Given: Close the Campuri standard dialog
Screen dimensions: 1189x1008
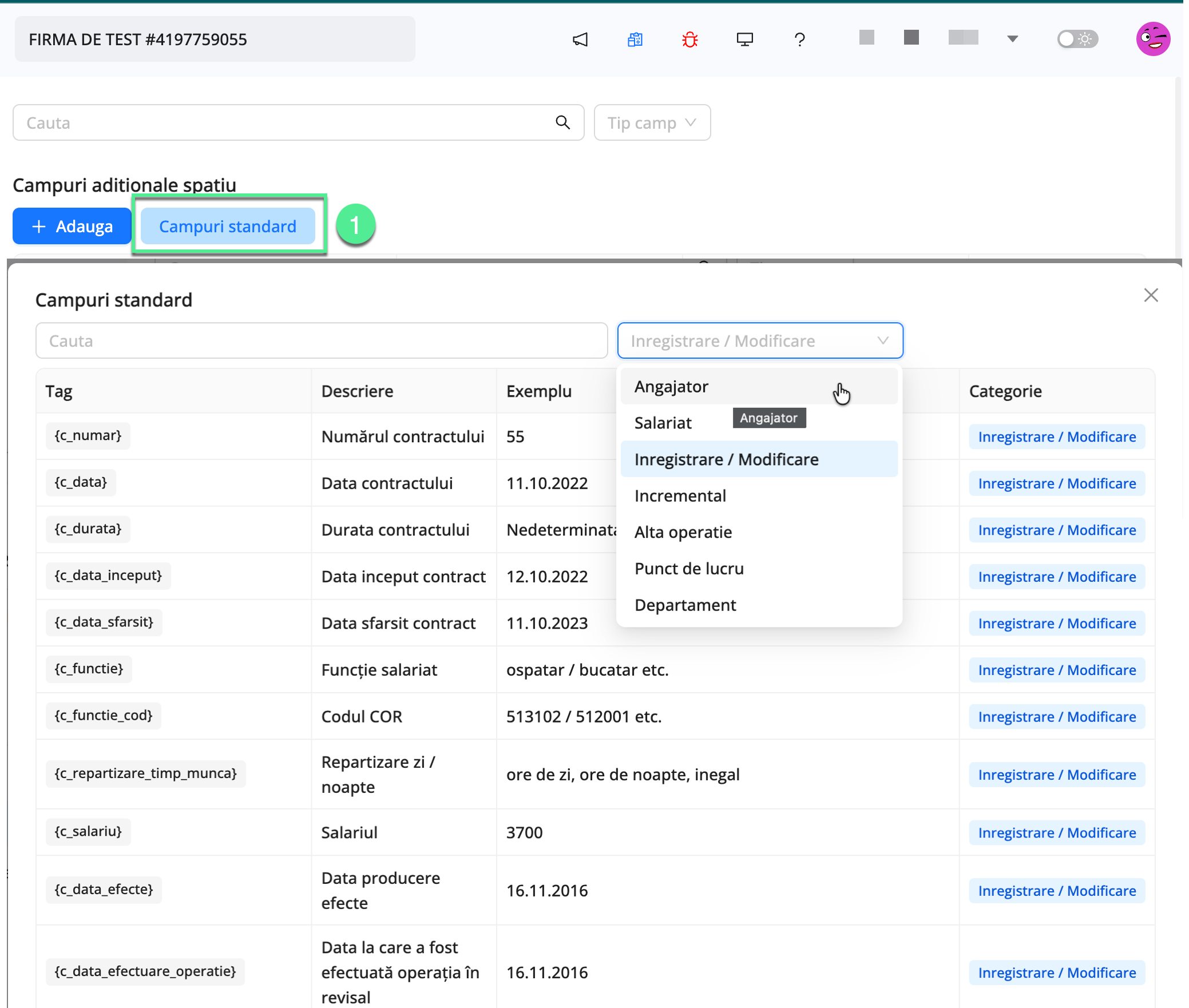Looking at the screenshot, I should 1151,295.
